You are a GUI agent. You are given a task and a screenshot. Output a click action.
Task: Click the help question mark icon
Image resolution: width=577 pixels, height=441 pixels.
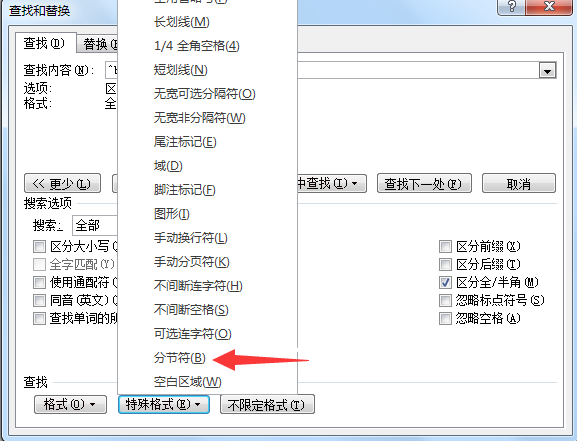512,7
